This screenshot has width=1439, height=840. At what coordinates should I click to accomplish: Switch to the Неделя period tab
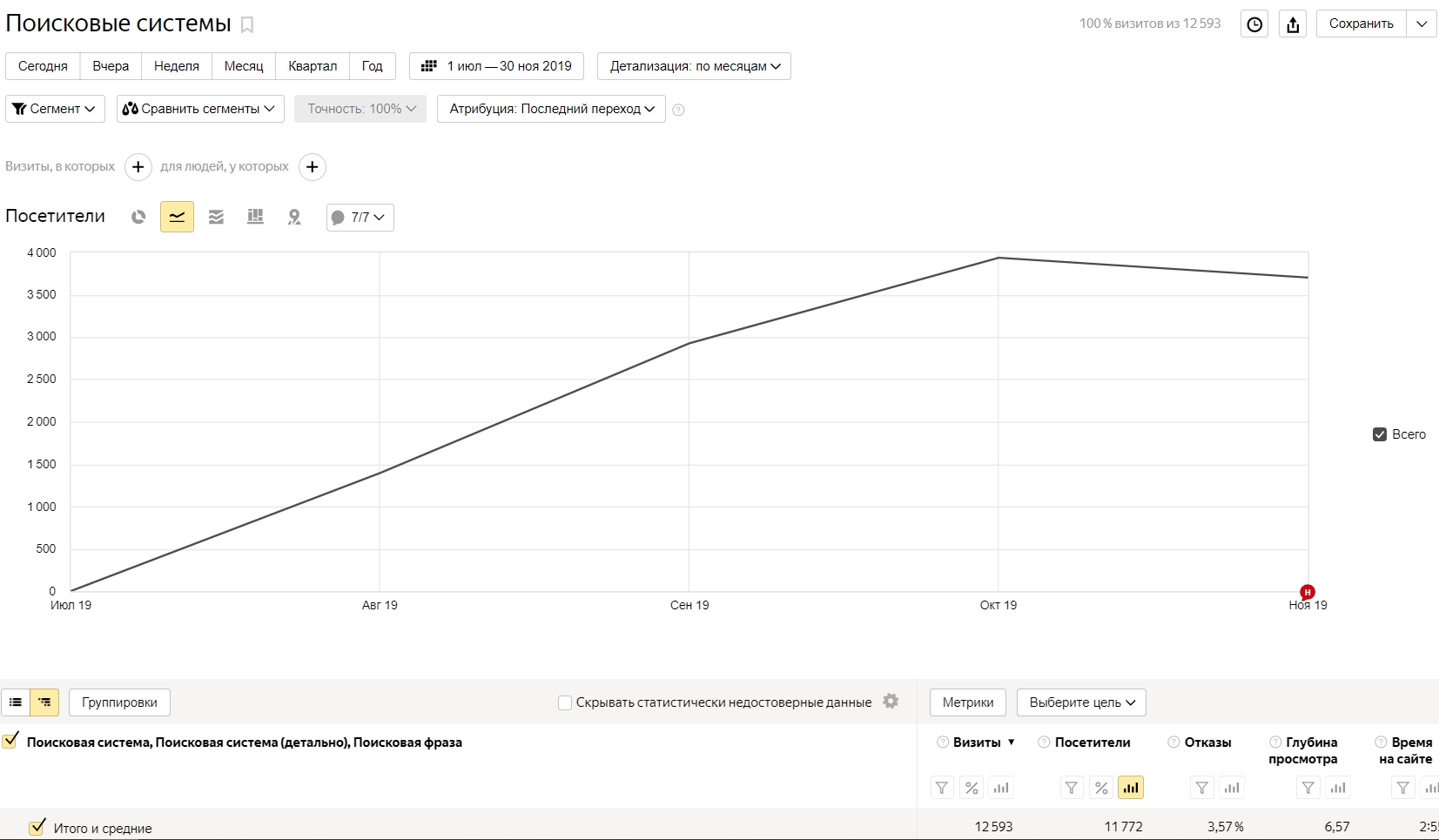(x=176, y=66)
